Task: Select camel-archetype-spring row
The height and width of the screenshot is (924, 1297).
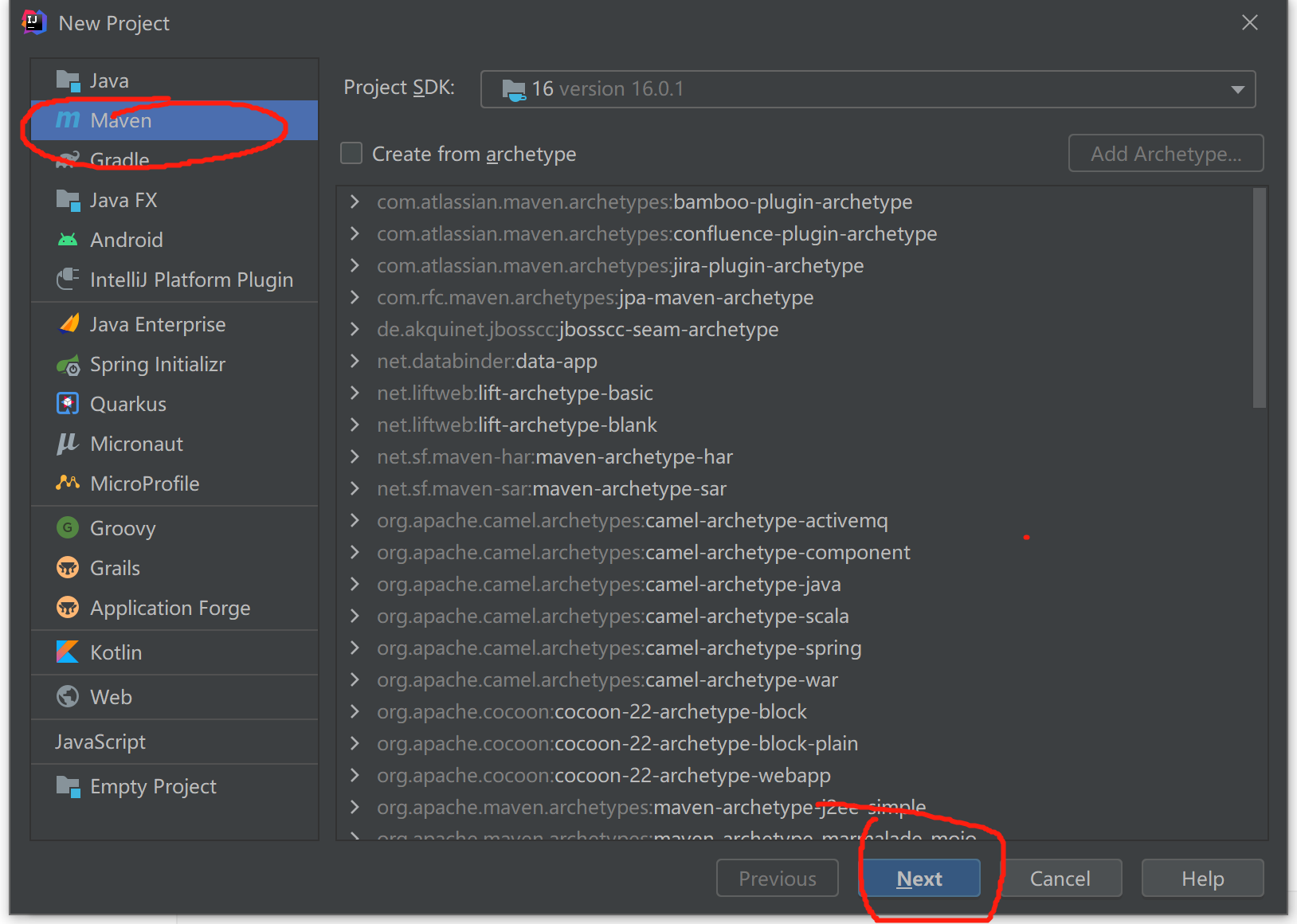Action: pyautogui.click(x=794, y=648)
